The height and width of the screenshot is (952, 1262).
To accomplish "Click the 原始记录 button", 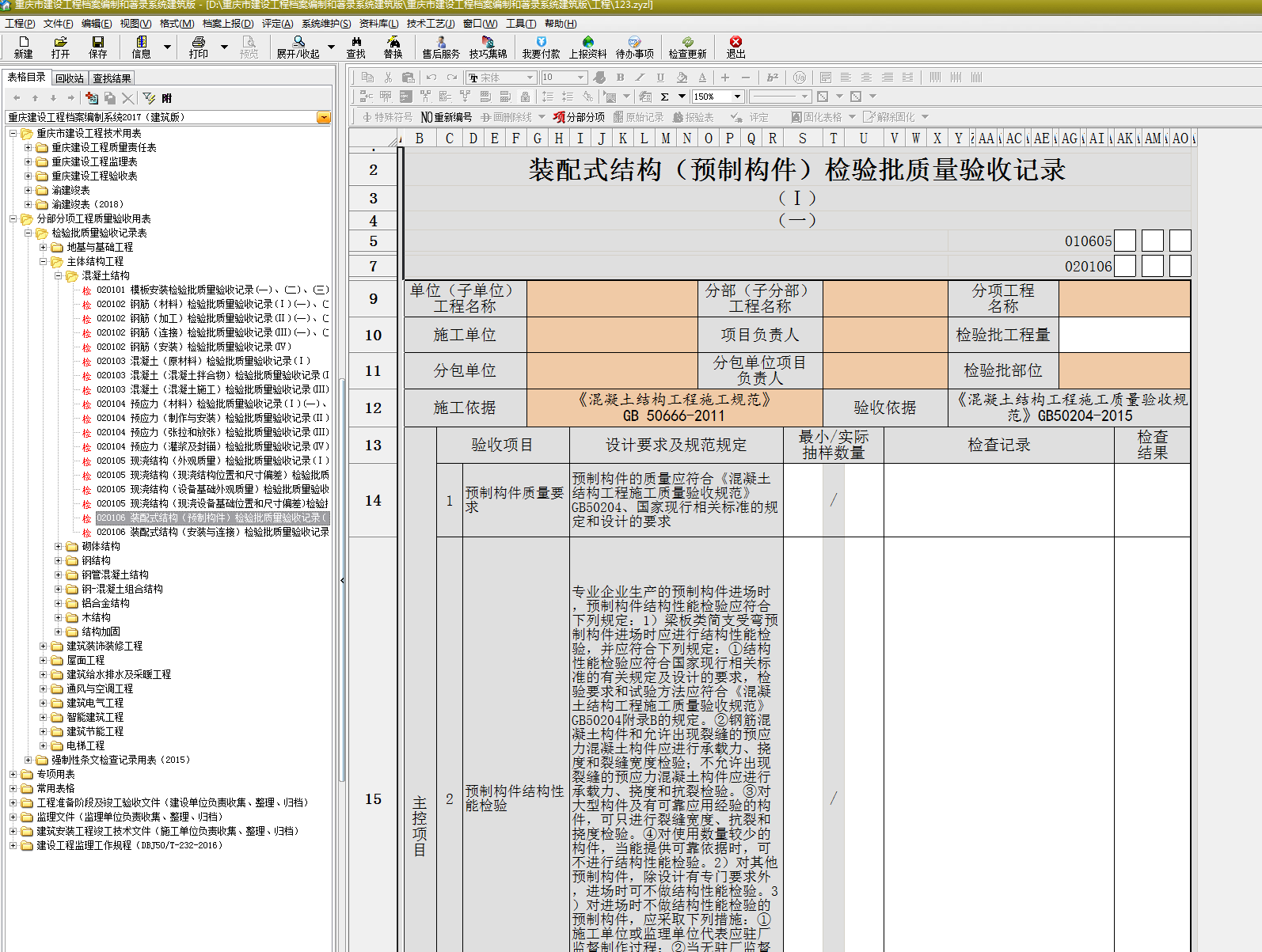I will click(x=639, y=117).
